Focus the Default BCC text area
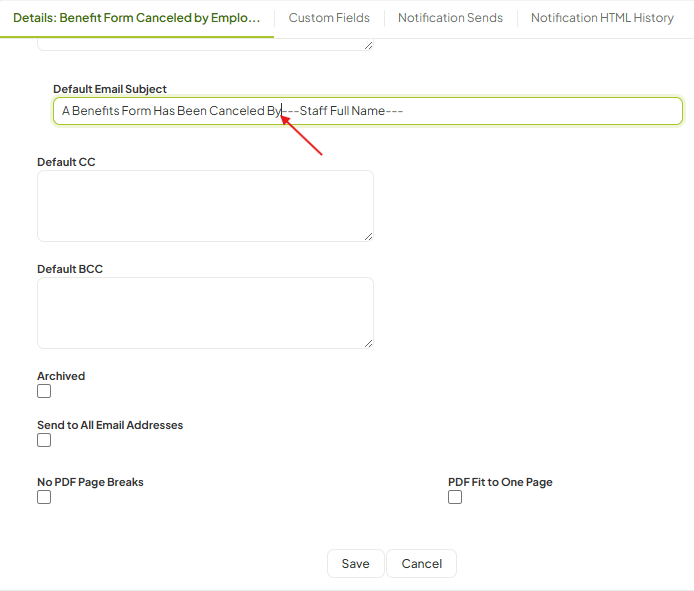Screen dimensions: 694x591 coord(205,313)
